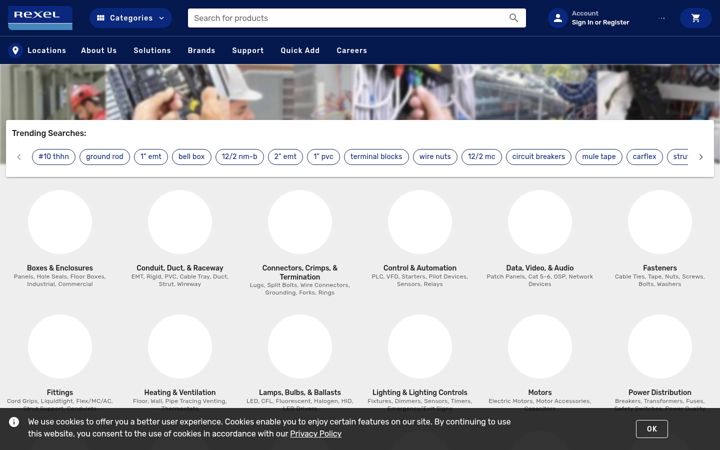The height and width of the screenshot is (450, 720).
Task: Select the circuit breakers trending search
Action: point(539,157)
